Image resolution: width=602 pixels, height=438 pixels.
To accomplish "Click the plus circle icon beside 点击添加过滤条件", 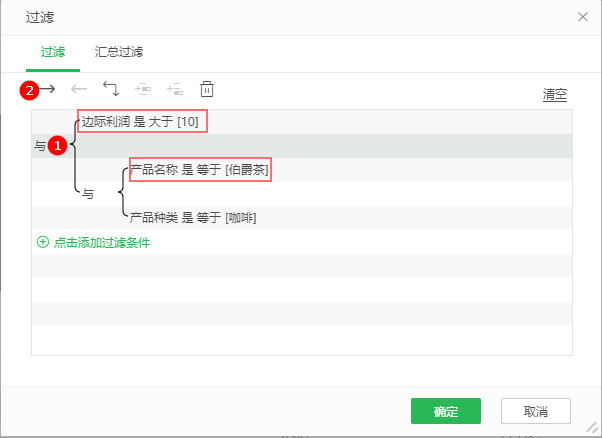I will coord(43,242).
